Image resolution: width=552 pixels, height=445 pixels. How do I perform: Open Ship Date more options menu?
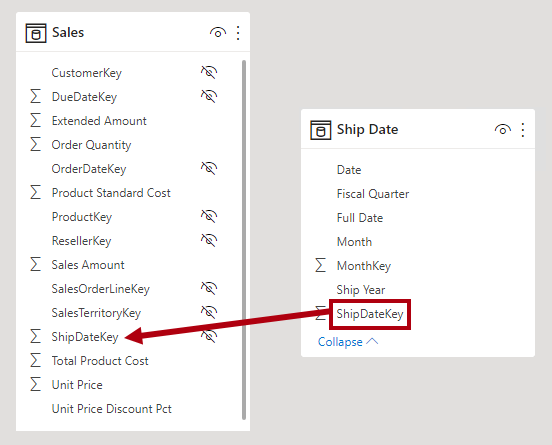point(523,130)
